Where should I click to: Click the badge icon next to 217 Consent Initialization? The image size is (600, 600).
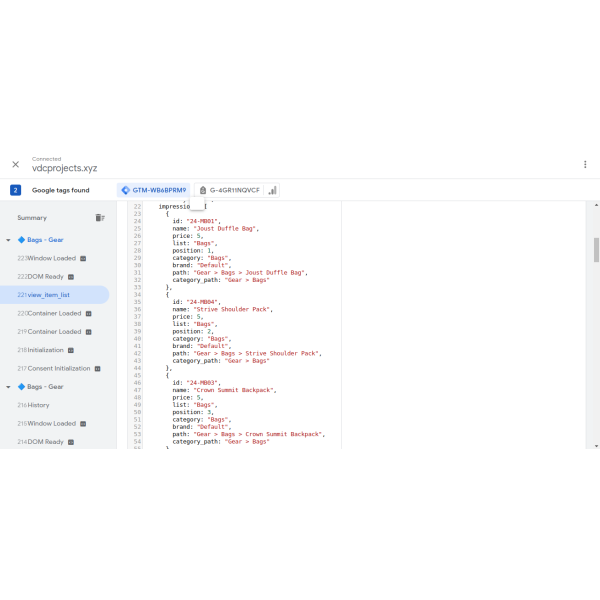point(98,369)
